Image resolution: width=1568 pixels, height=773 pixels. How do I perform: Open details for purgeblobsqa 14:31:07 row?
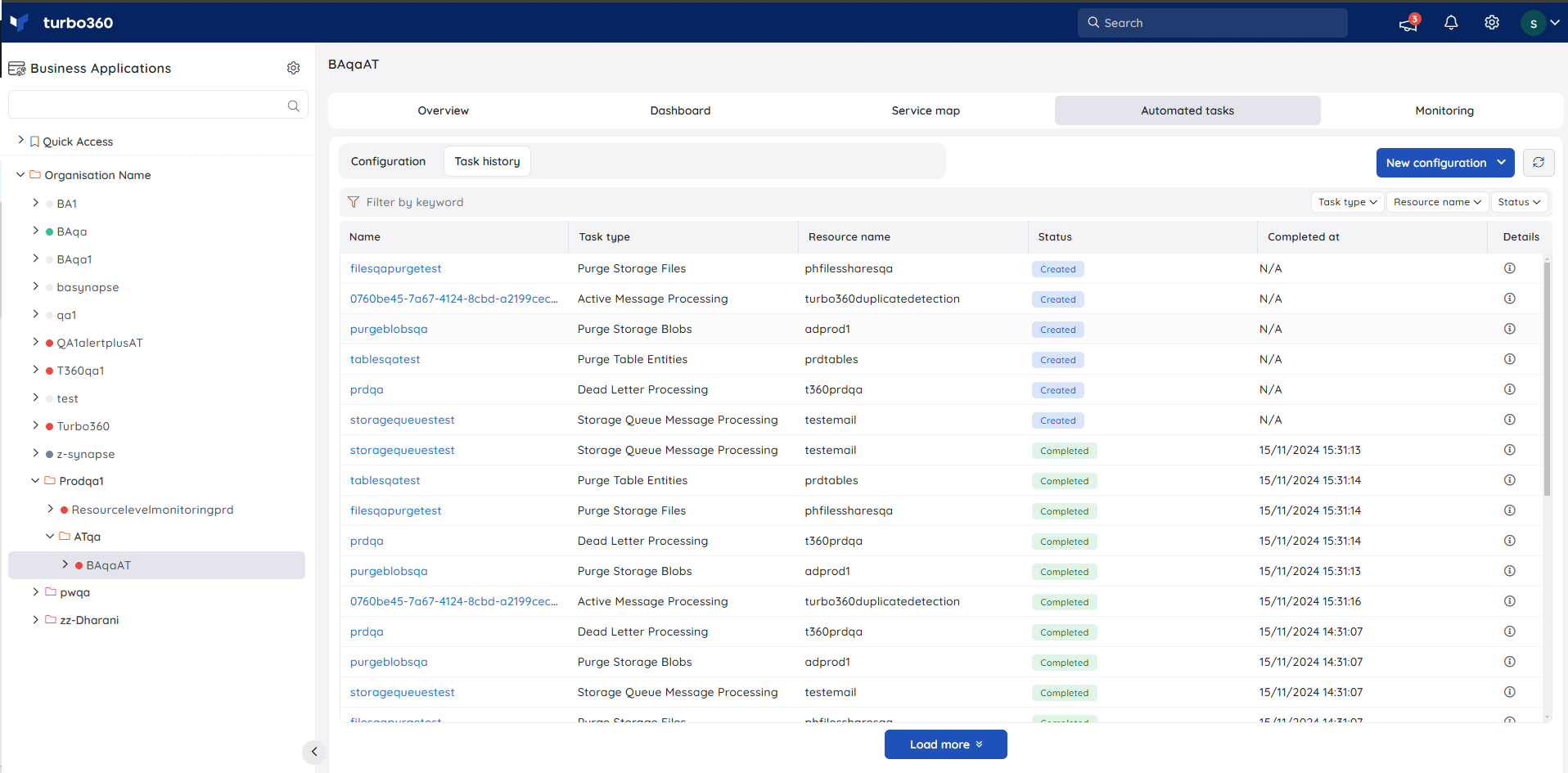coord(1510,662)
